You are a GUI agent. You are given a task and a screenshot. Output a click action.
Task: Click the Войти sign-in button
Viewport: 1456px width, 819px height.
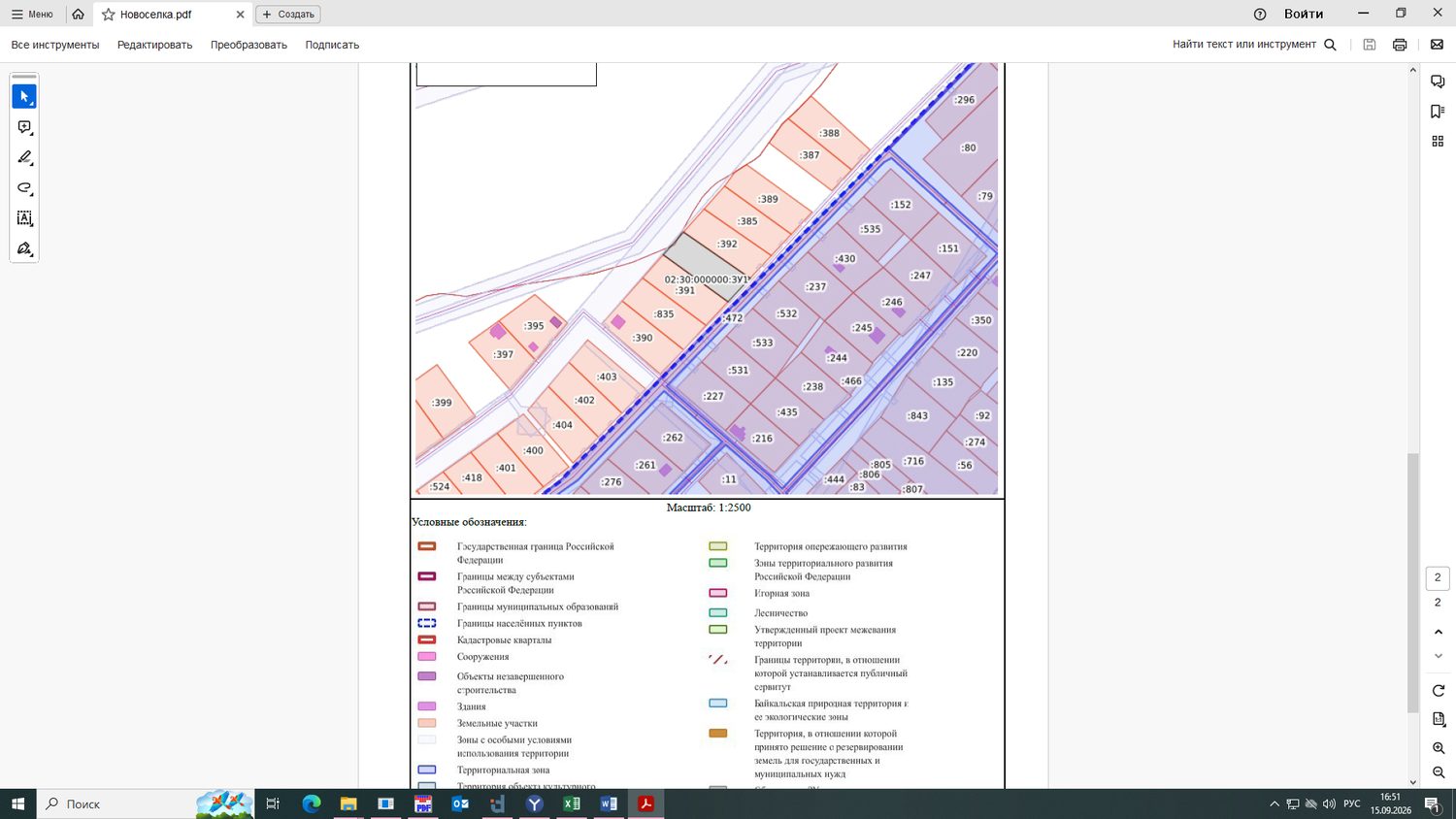click(x=1304, y=15)
